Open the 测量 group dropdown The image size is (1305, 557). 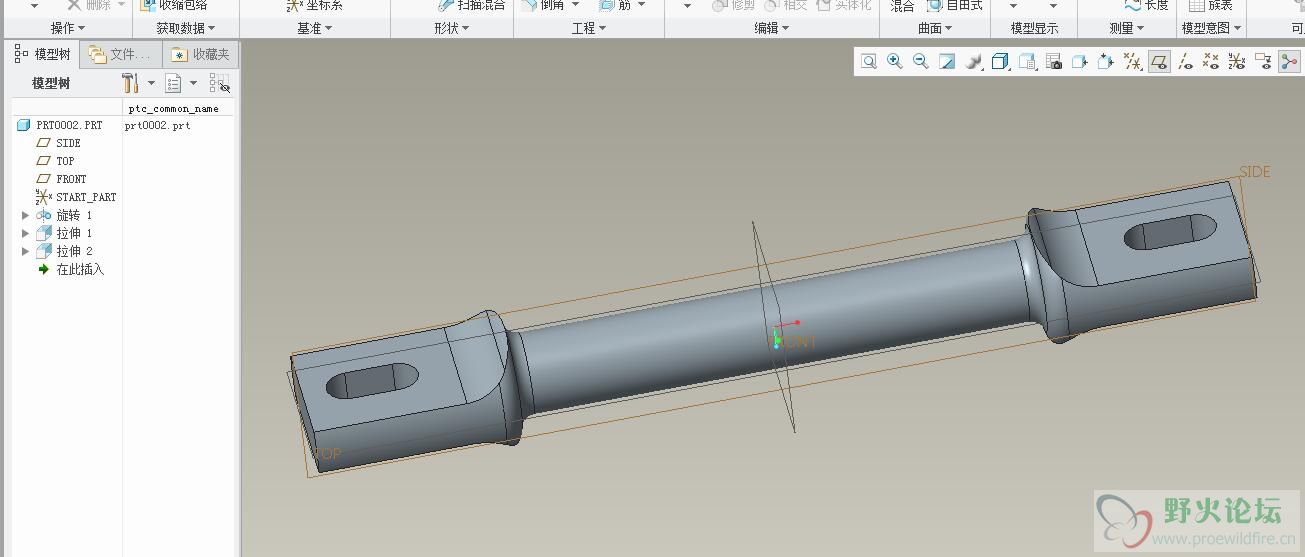click(1127, 28)
